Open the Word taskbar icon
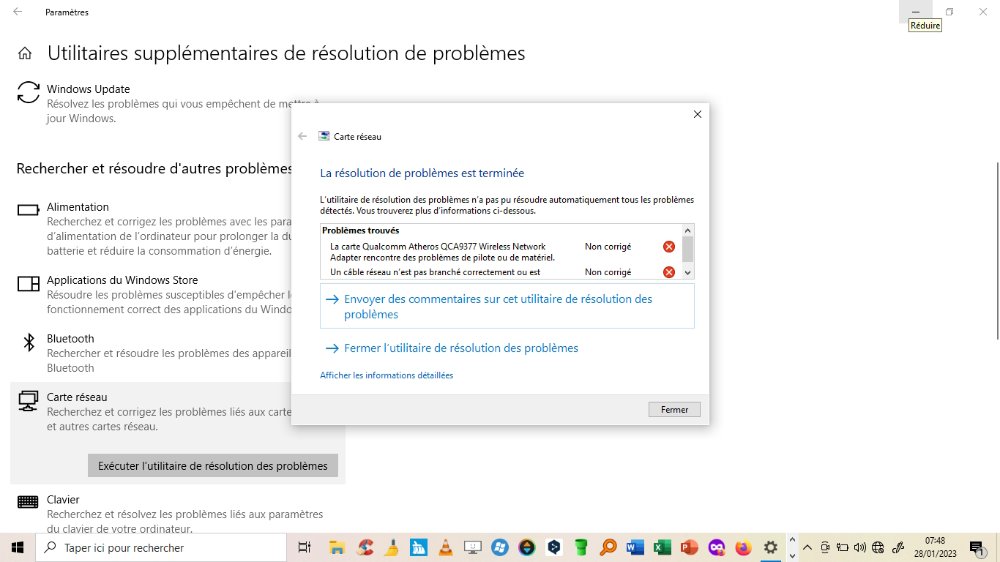The image size is (1000, 562). click(635, 547)
